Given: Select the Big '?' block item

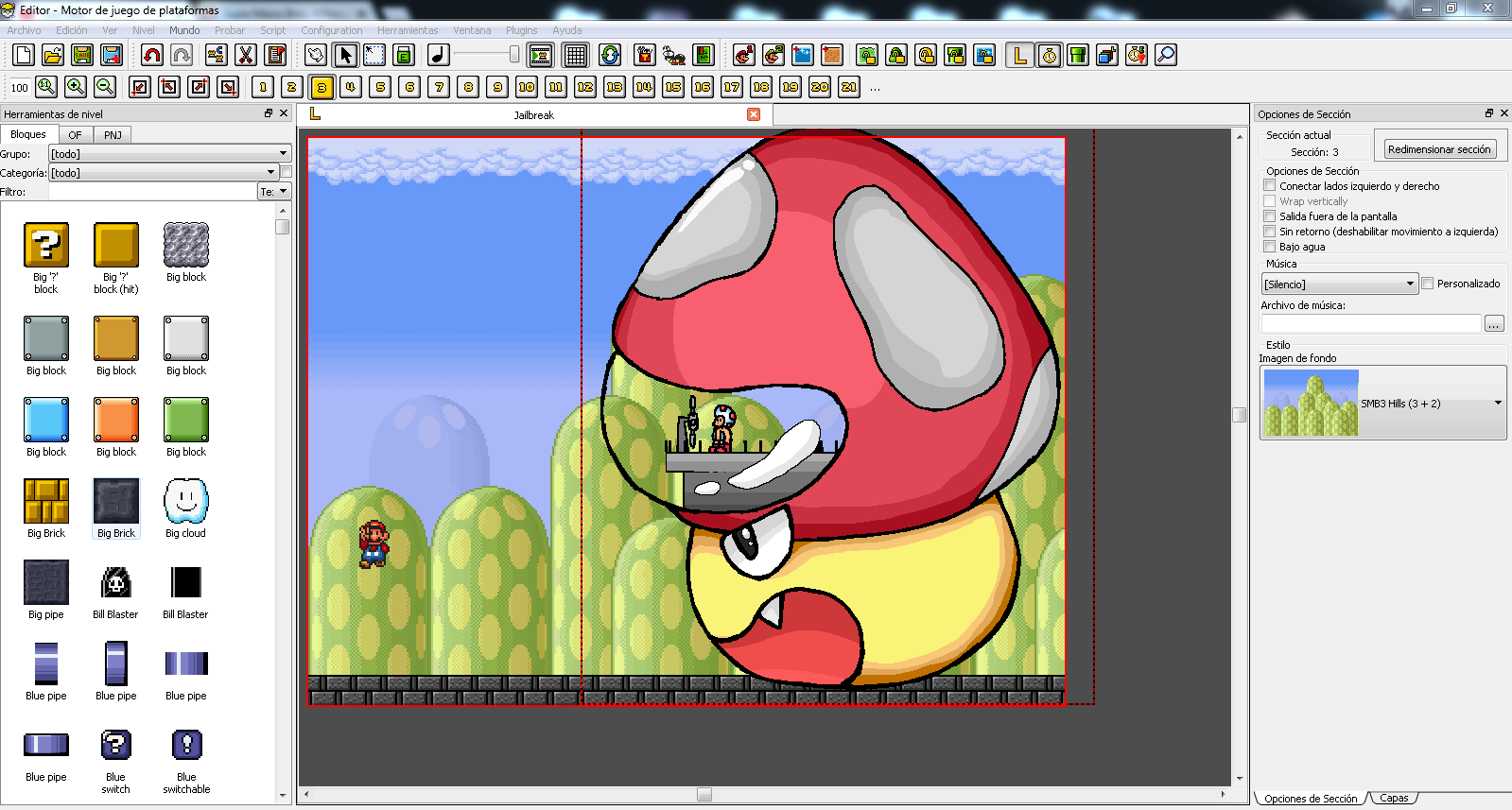Looking at the screenshot, I should (46, 258).
